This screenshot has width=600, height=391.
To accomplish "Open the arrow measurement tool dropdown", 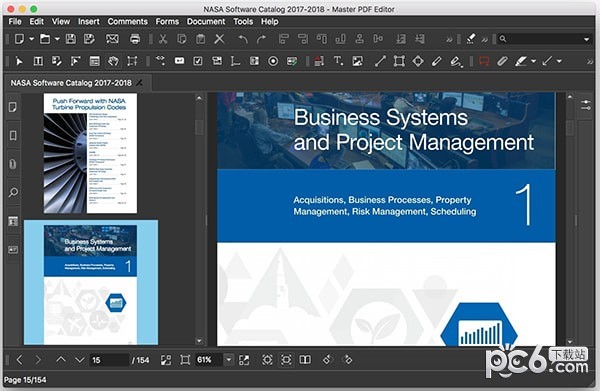I will point(559,61).
